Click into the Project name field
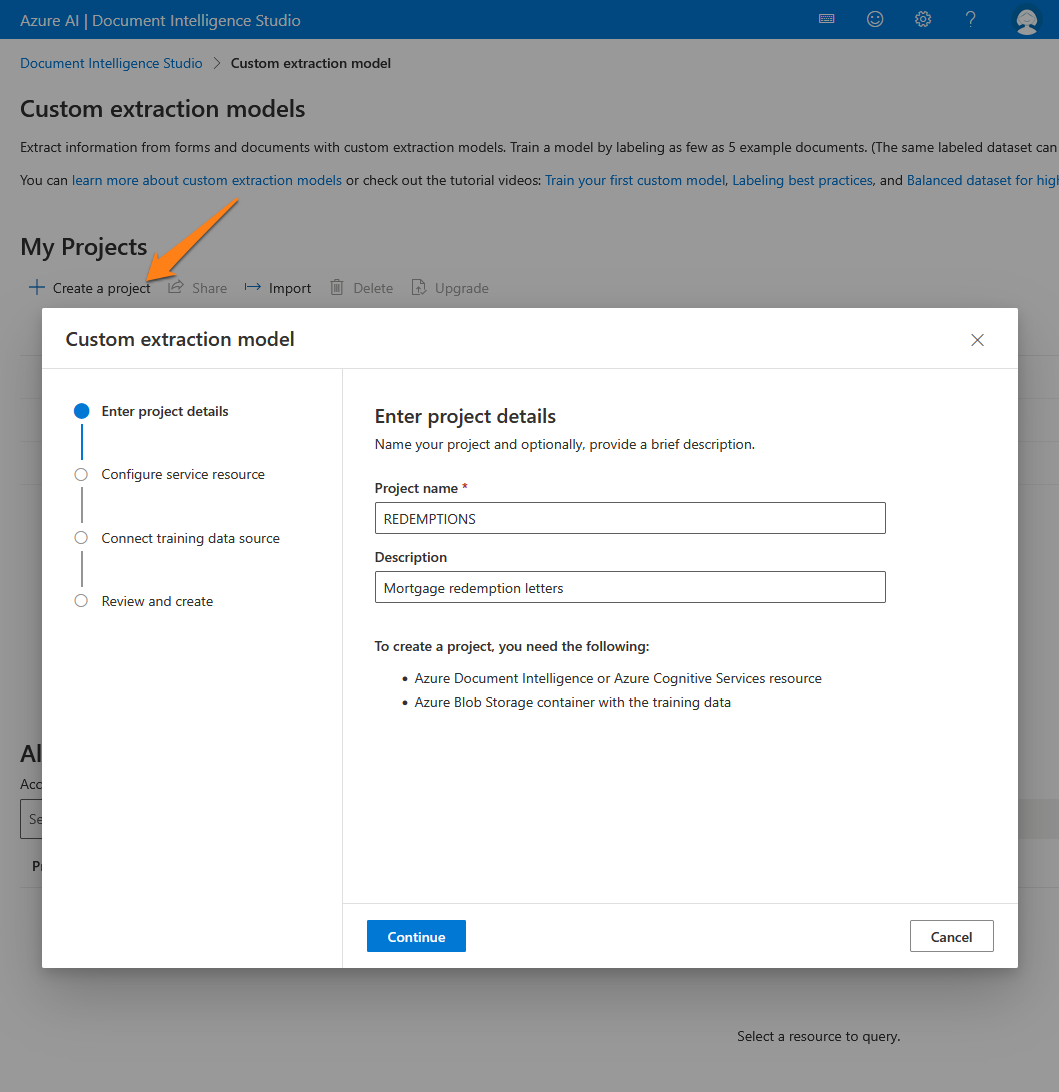 pyautogui.click(x=630, y=518)
